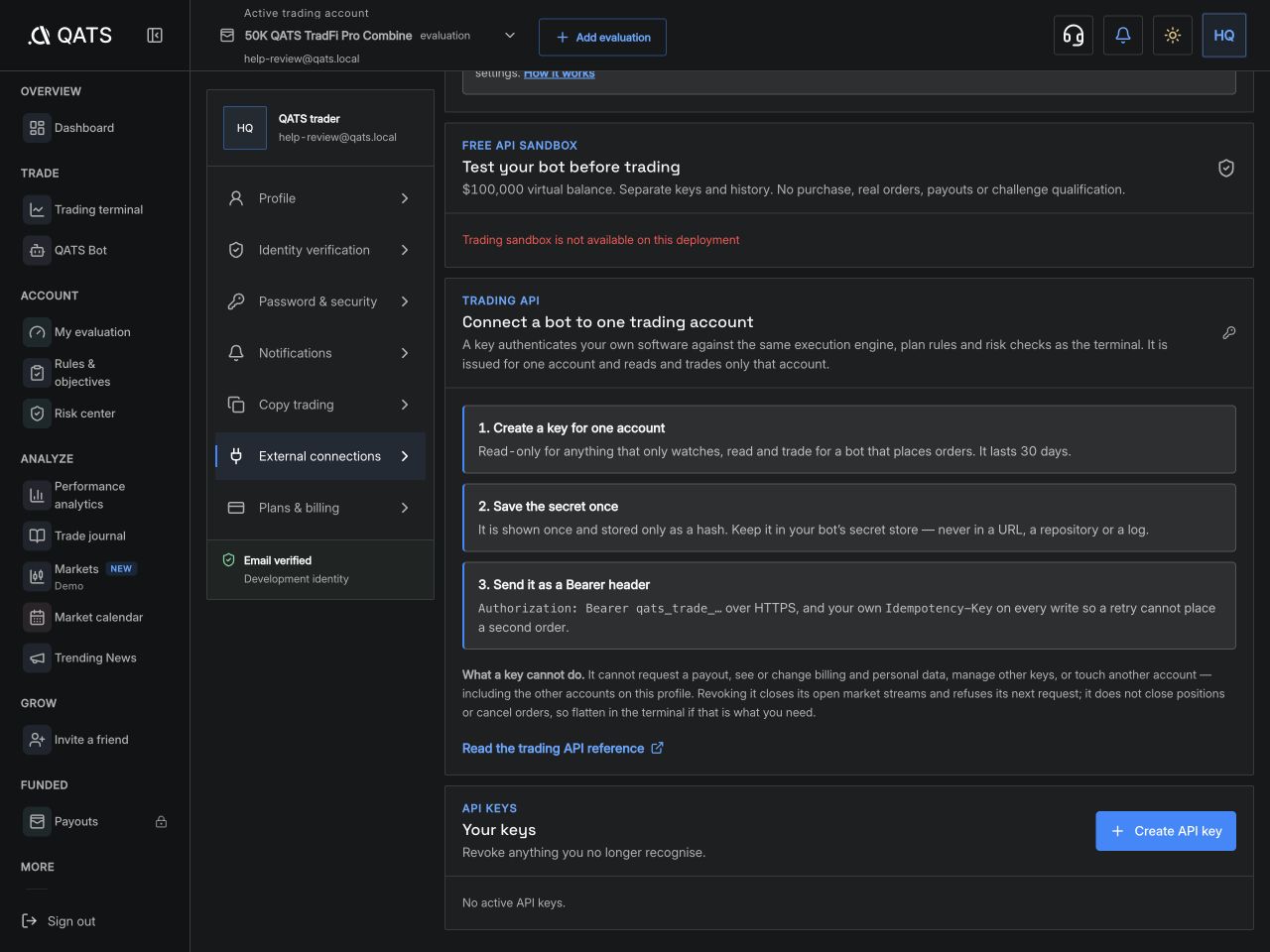Click the Email verified status

tap(278, 560)
